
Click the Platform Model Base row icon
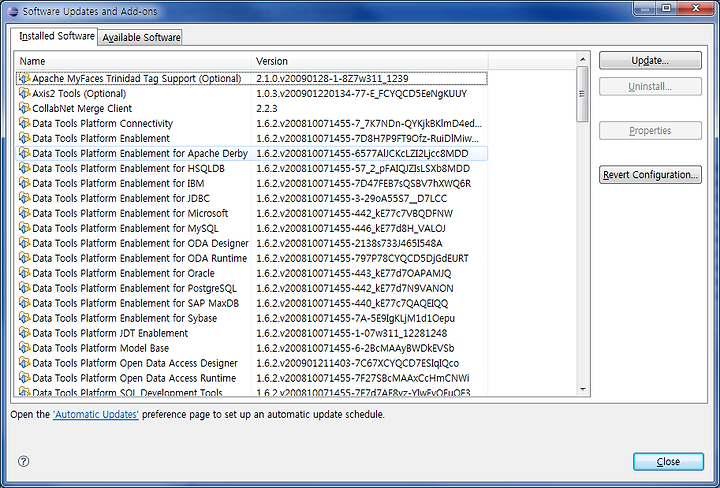click(x=24, y=348)
